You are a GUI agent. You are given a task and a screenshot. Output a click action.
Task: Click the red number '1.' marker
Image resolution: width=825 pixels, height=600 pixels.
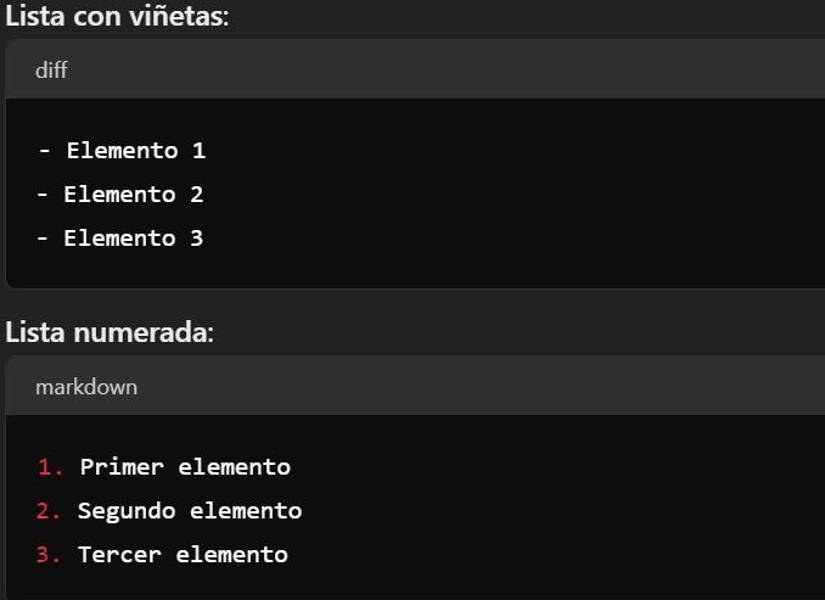pos(50,467)
